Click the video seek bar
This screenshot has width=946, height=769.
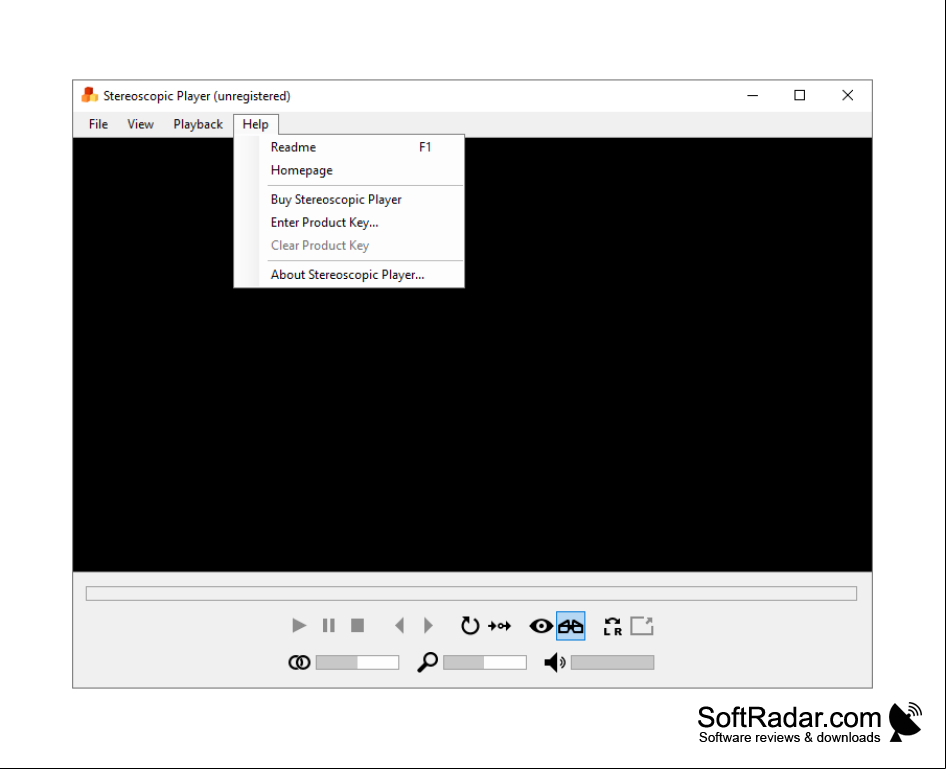(471, 593)
